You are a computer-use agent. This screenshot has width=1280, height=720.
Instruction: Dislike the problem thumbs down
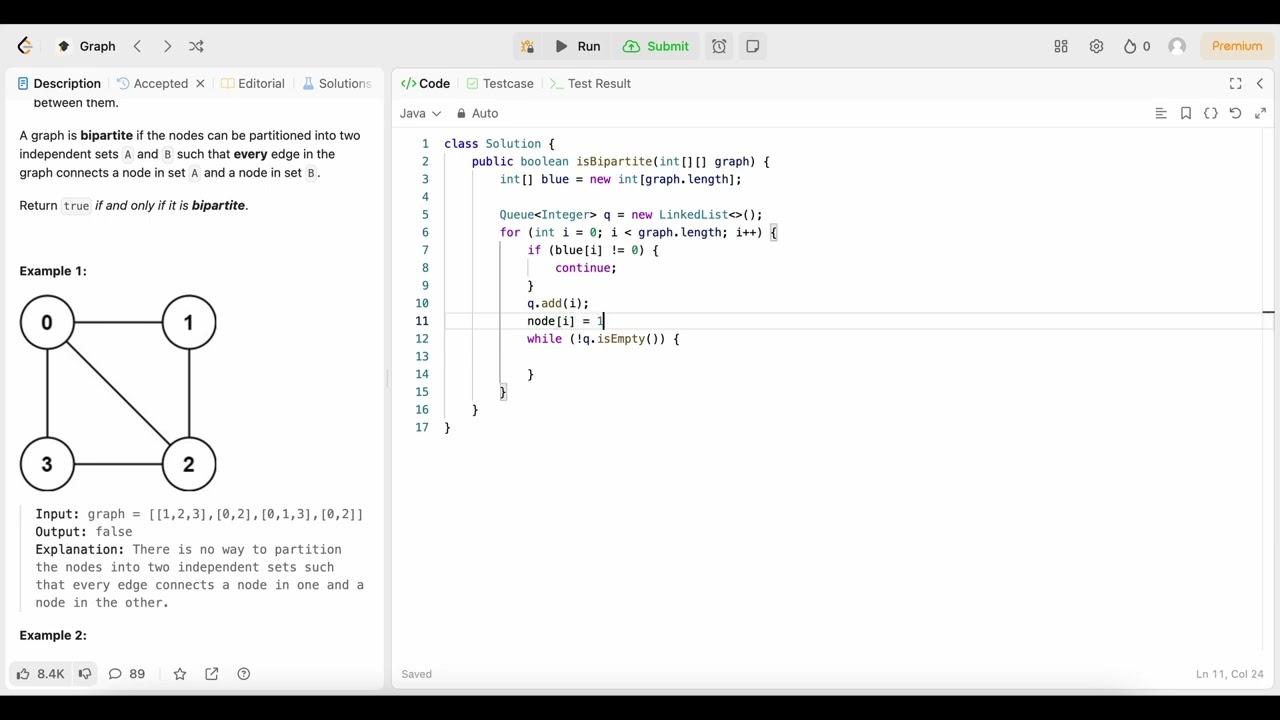coord(85,674)
